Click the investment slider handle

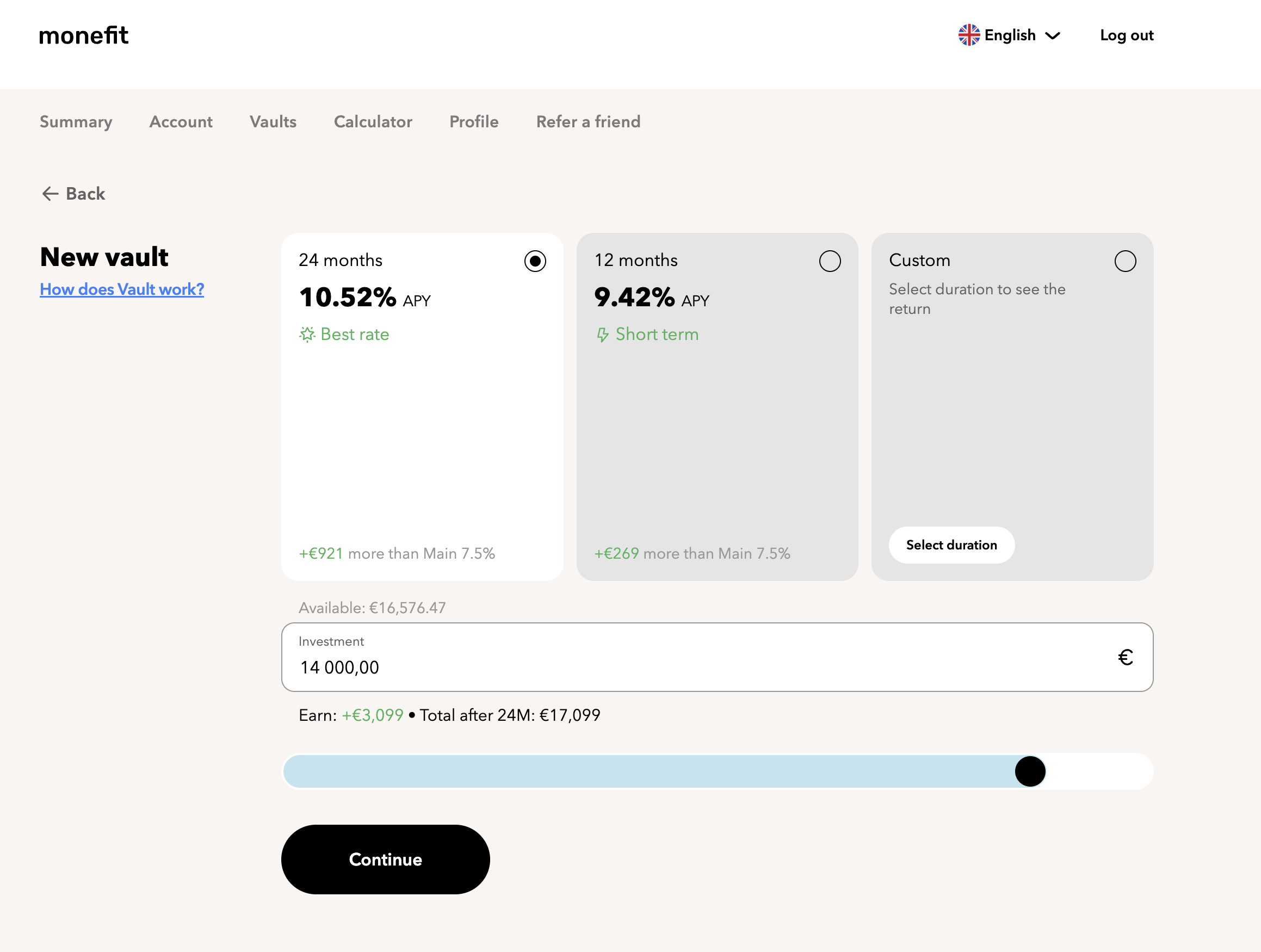point(1030,771)
